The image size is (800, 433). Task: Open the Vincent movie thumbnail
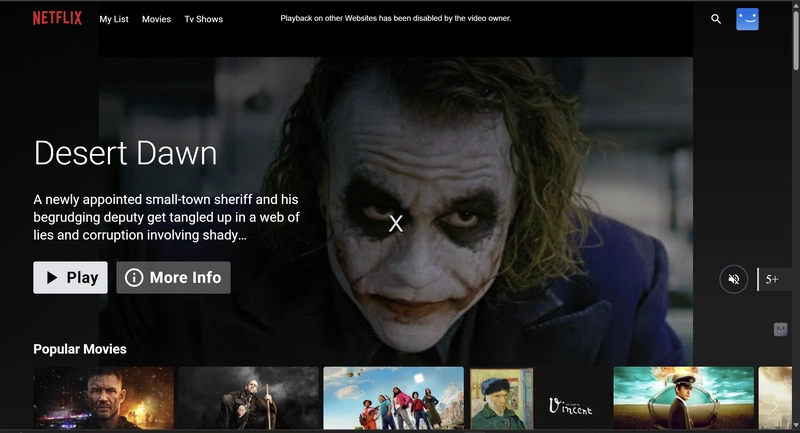pyautogui.click(x=539, y=398)
